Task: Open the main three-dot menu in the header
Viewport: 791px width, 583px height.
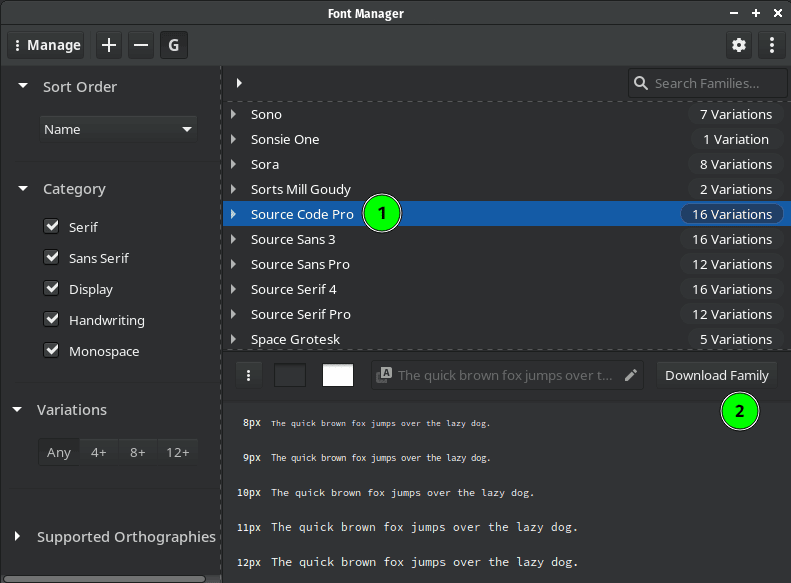Action: click(x=772, y=45)
